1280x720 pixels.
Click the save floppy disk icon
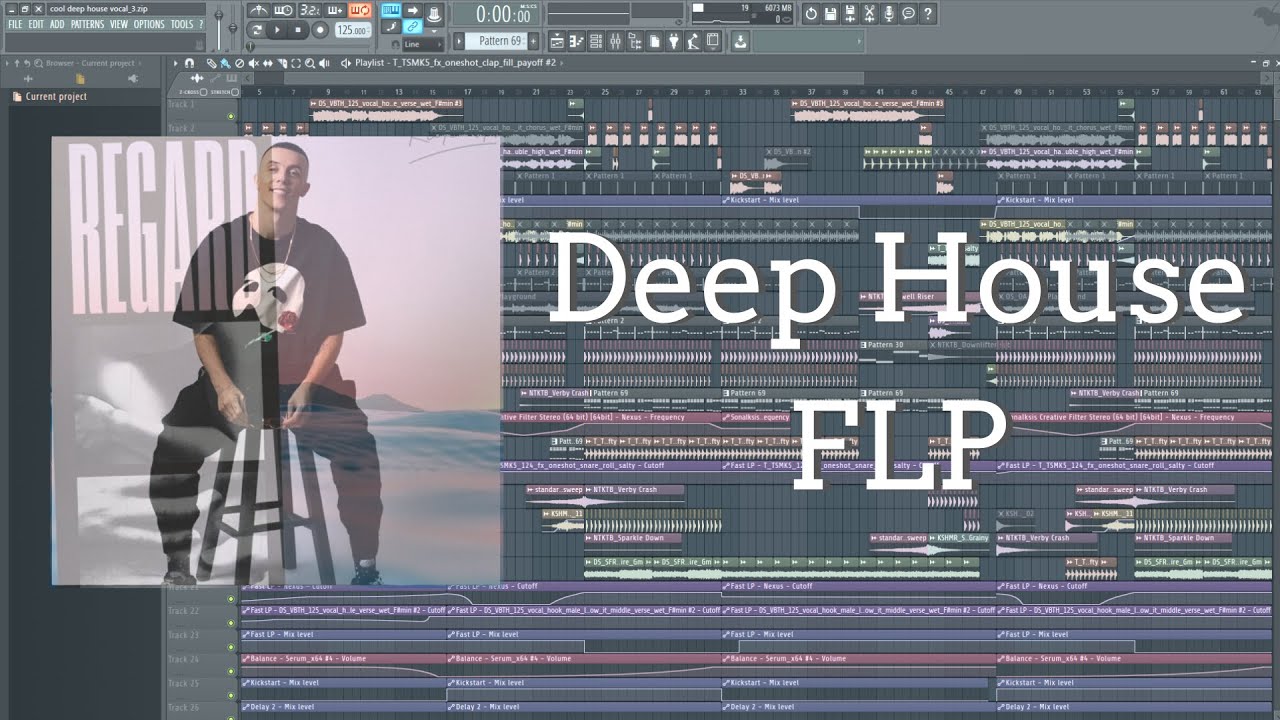[831, 13]
